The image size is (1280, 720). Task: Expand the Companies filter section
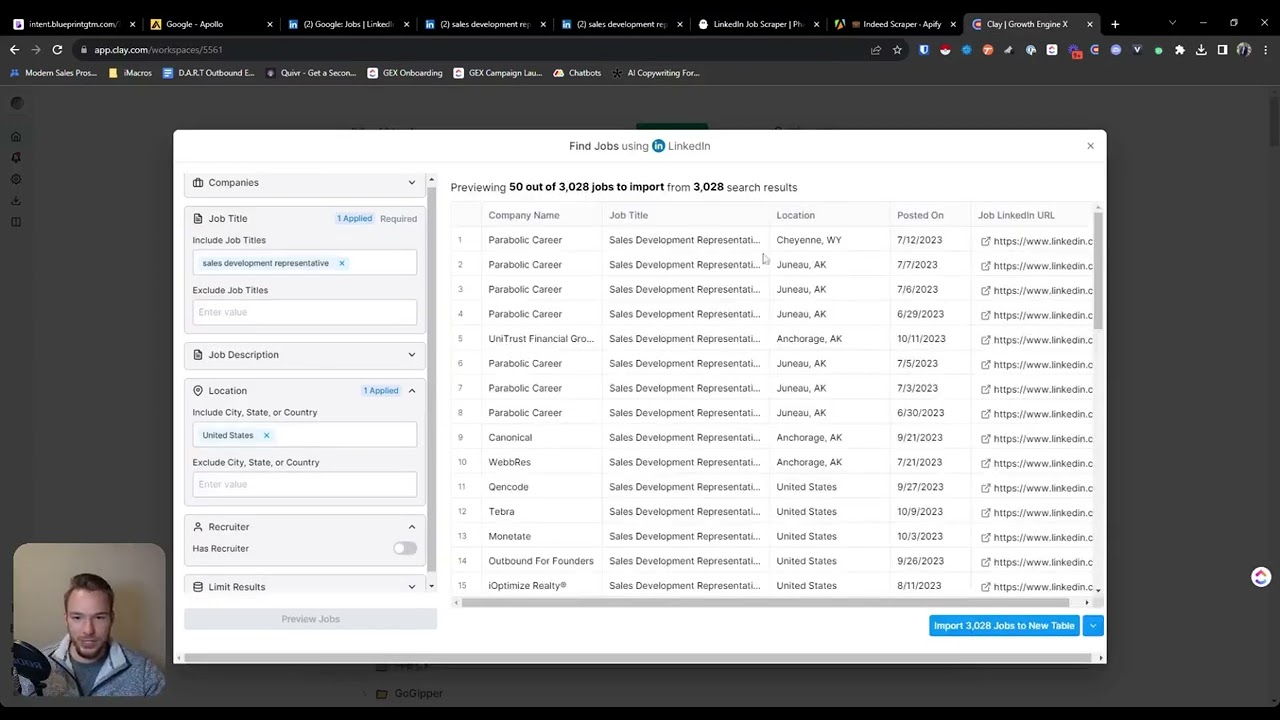[305, 183]
